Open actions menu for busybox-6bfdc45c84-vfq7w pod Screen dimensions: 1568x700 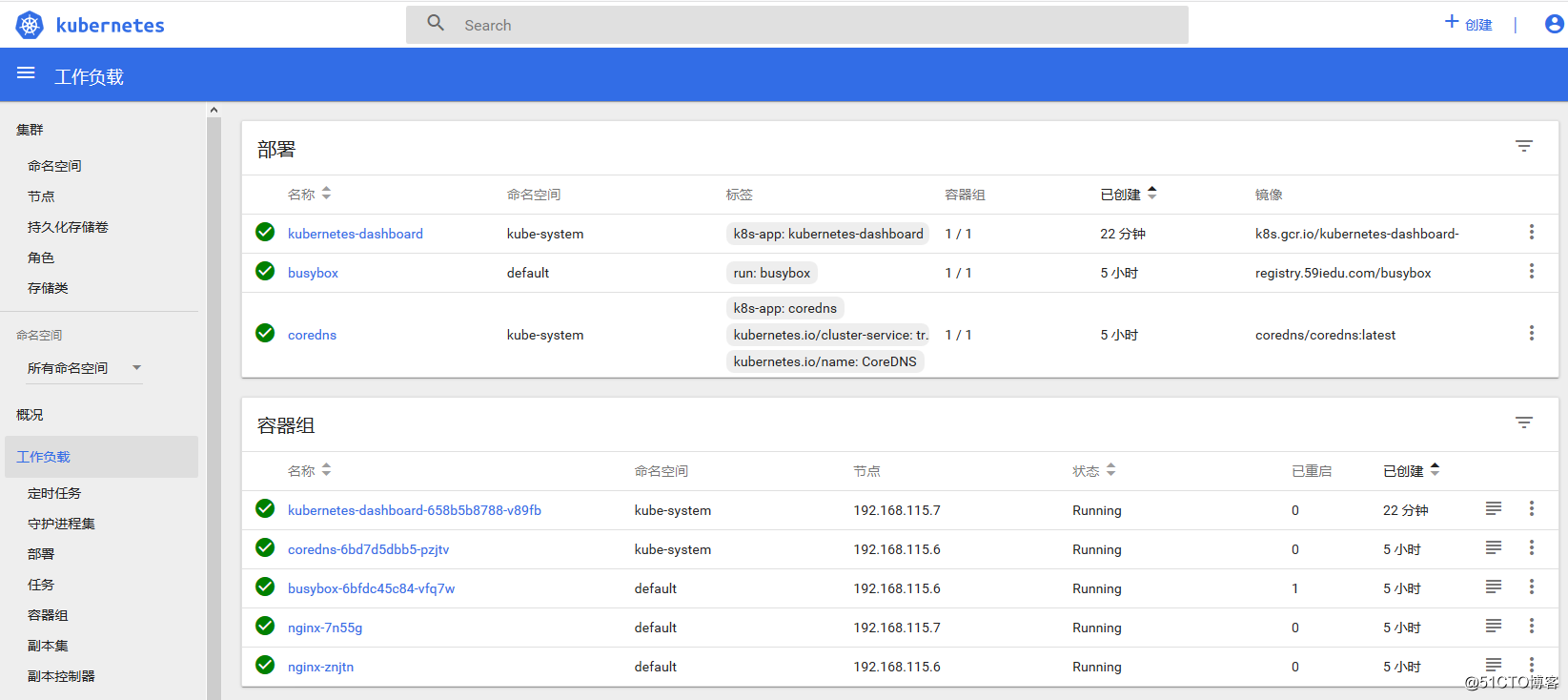1532,587
